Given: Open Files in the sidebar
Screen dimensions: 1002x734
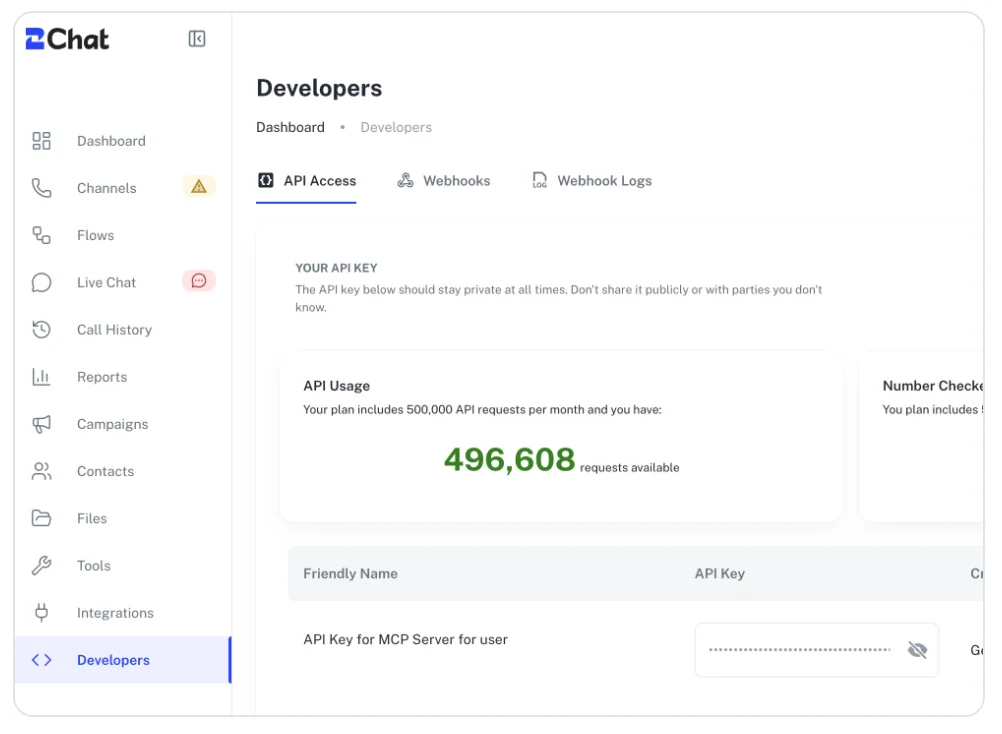Looking at the screenshot, I should (122, 518).
